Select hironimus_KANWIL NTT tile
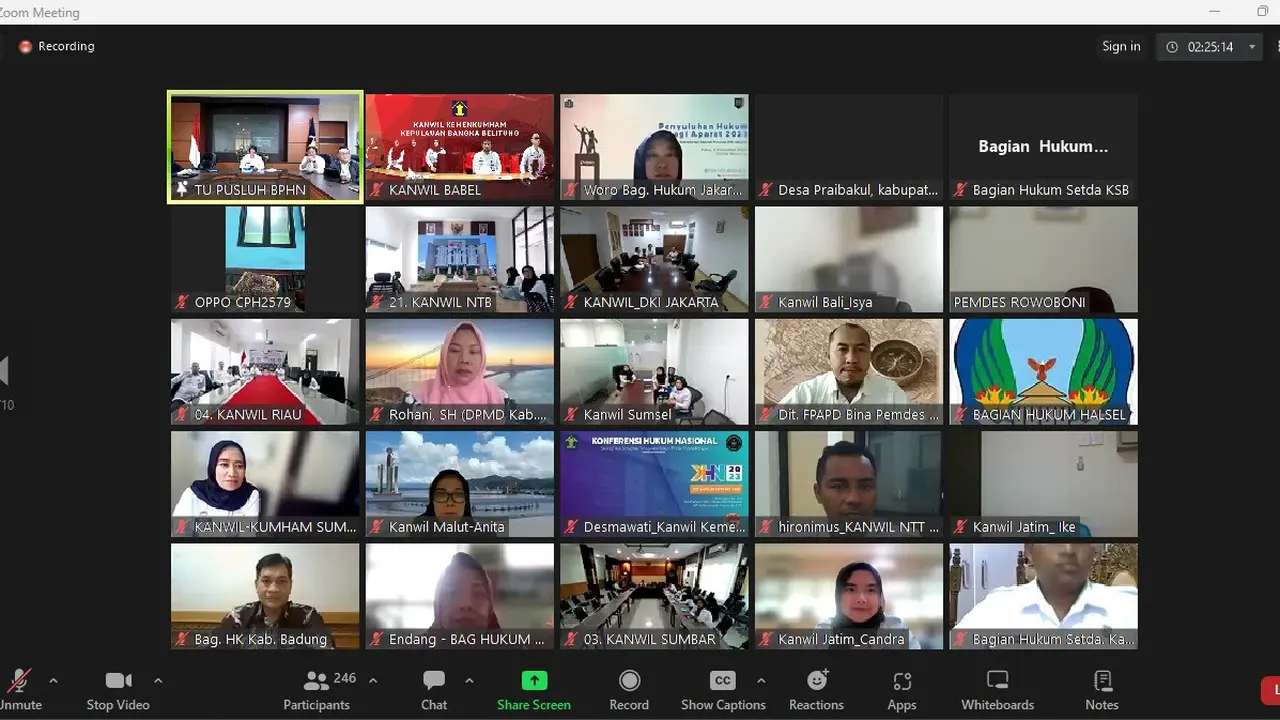Viewport: 1280px width, 720px height. [849, 484]
